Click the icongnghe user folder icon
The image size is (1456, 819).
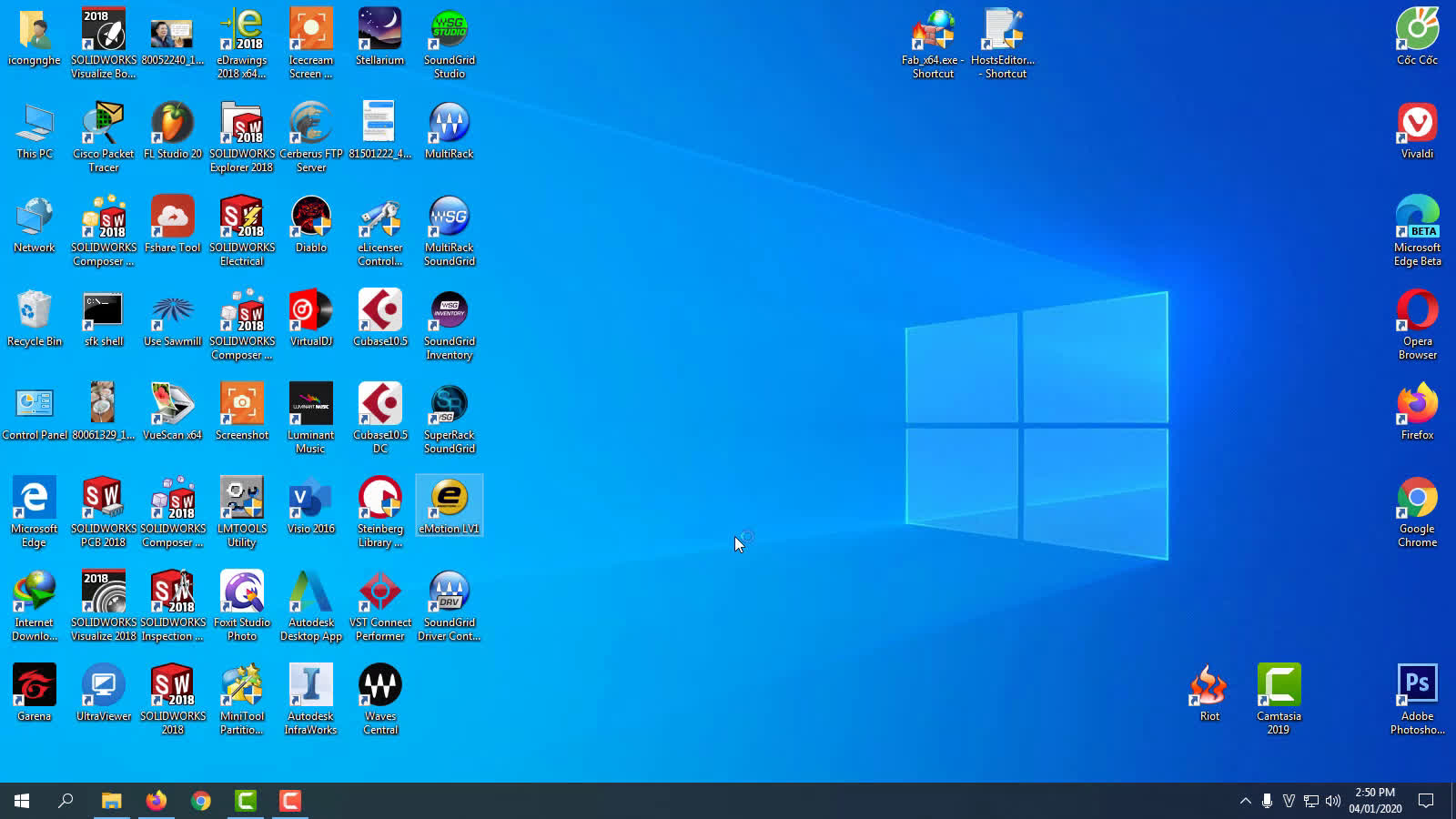[x=35, y=38]
